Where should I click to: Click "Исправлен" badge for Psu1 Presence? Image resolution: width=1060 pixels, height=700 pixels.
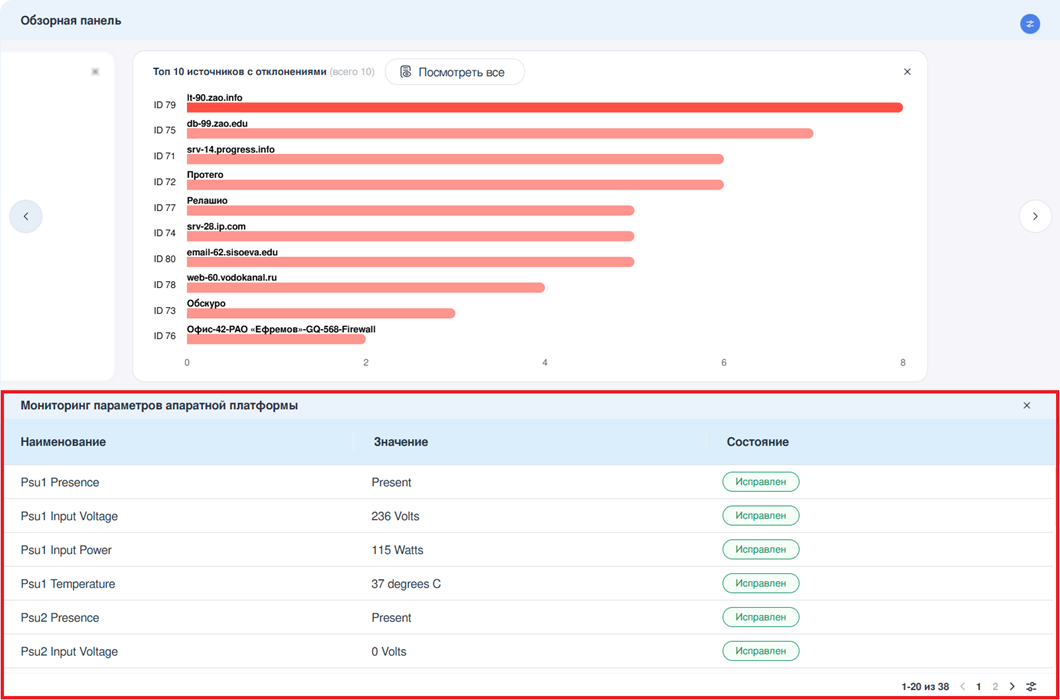click(760, 482)
